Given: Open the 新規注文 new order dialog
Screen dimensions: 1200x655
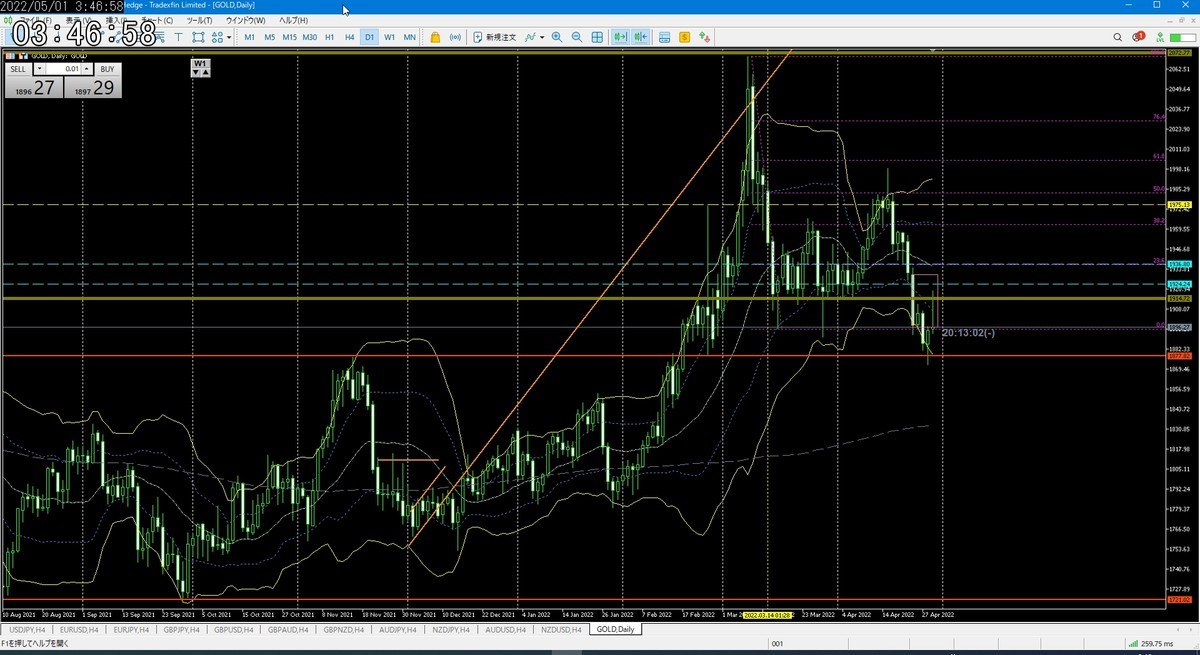Looking at the screenshot, I should pyautogui.click(x=494, y=37).
